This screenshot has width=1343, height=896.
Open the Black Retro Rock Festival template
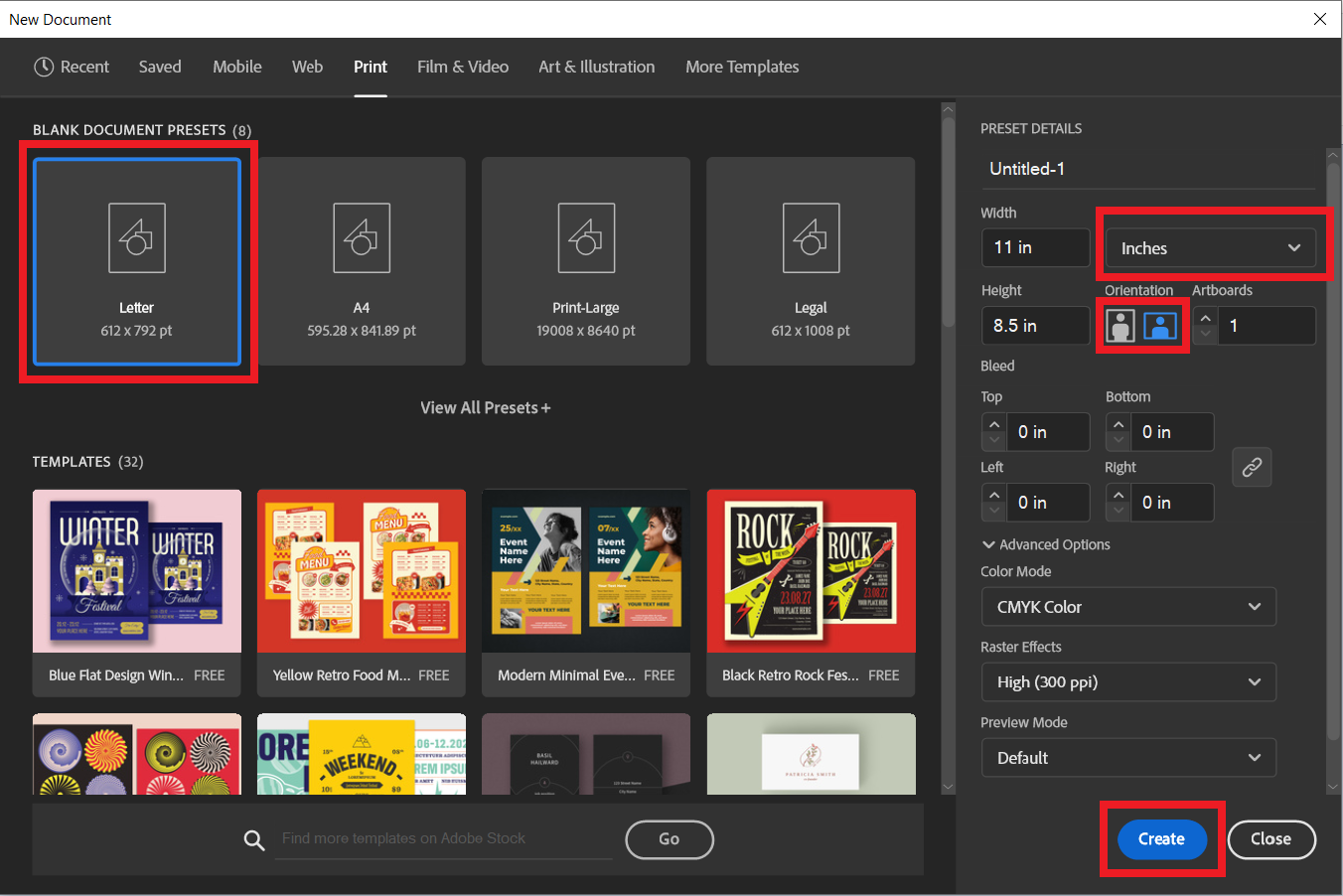[x=811, y=593]
